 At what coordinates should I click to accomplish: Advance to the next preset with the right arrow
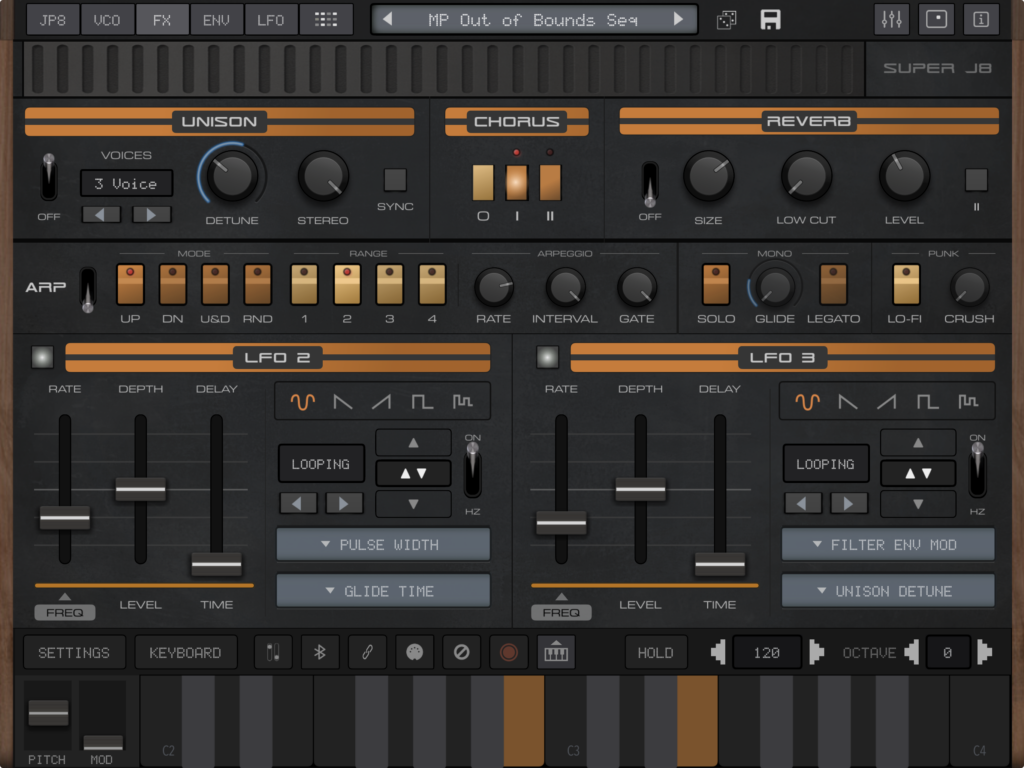(x=679, y=18)
